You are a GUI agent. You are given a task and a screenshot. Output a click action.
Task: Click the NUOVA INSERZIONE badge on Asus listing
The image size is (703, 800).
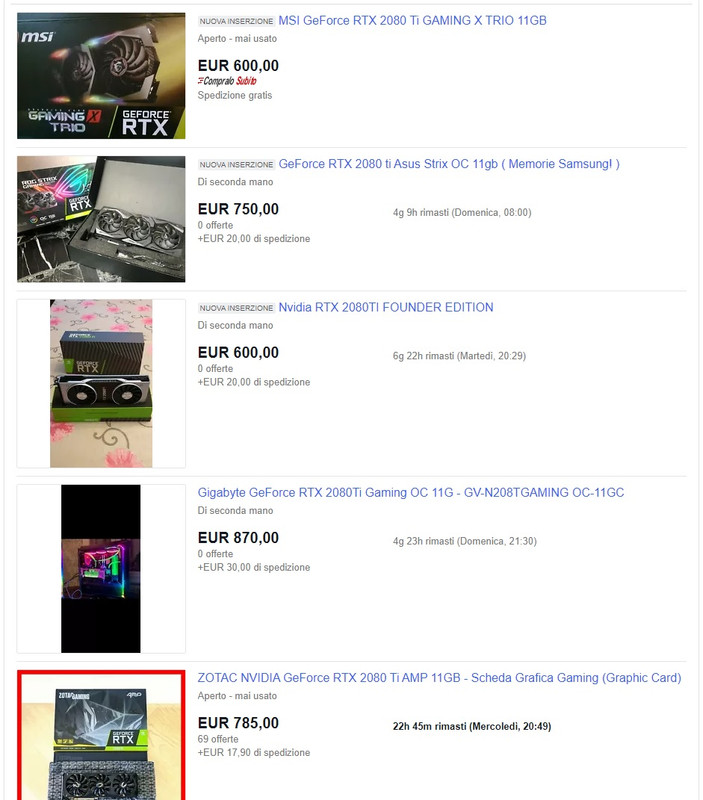point(236,164)
